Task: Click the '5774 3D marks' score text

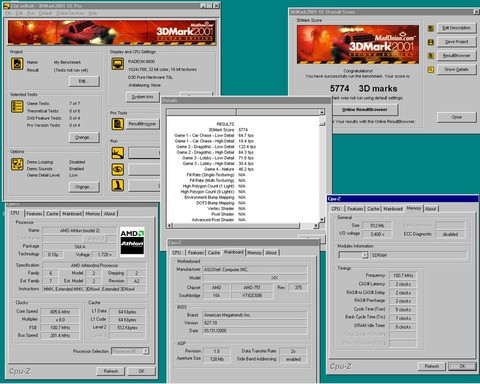Action: [363, 89]
